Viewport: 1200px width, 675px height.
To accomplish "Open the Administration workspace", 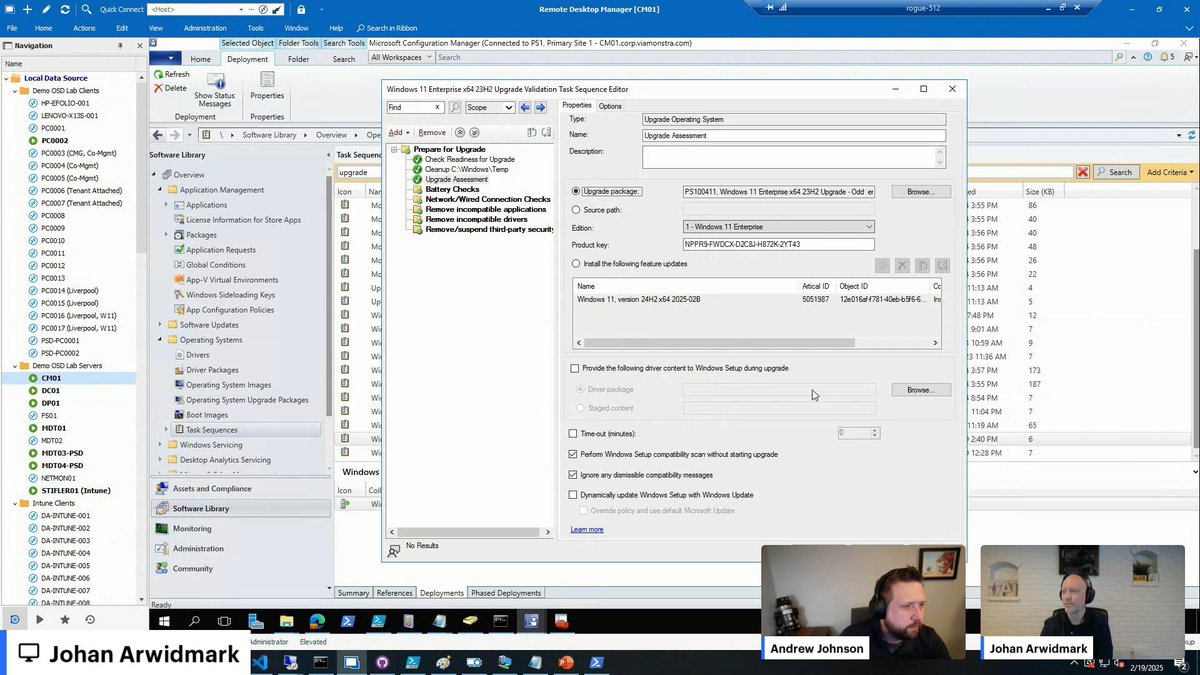I will tap(198, 548).
